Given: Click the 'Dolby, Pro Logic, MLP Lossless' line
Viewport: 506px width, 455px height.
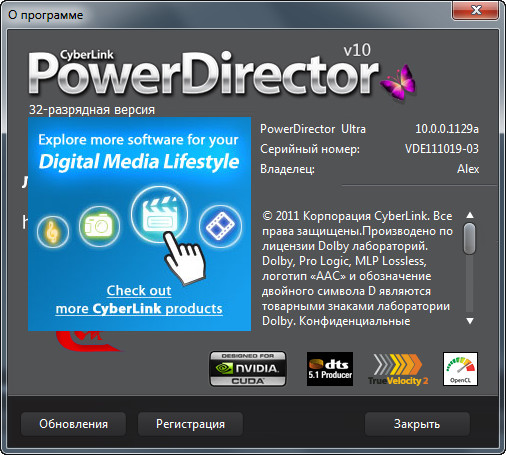Looking at the screenshot, I should 344,261.
